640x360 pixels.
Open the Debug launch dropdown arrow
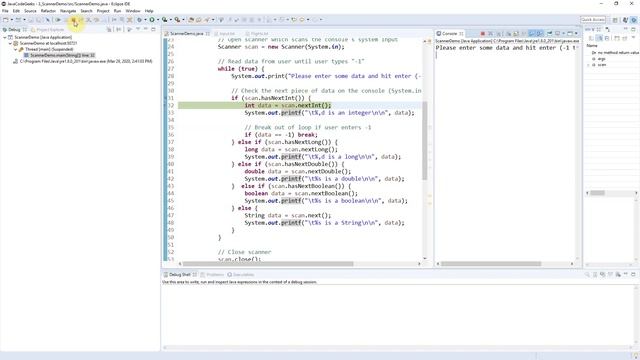point(145,20)
